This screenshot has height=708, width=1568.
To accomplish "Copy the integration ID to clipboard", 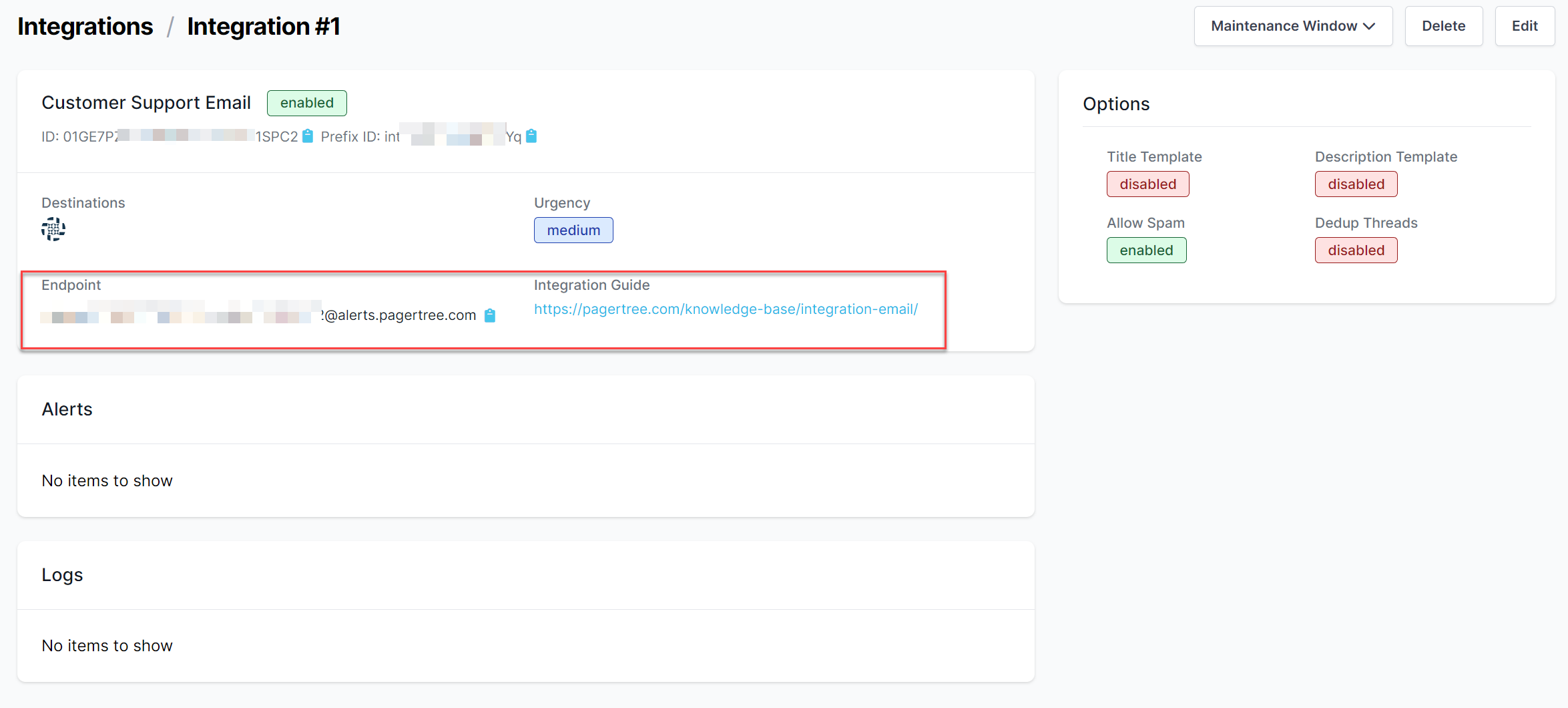I will (308, 136).
